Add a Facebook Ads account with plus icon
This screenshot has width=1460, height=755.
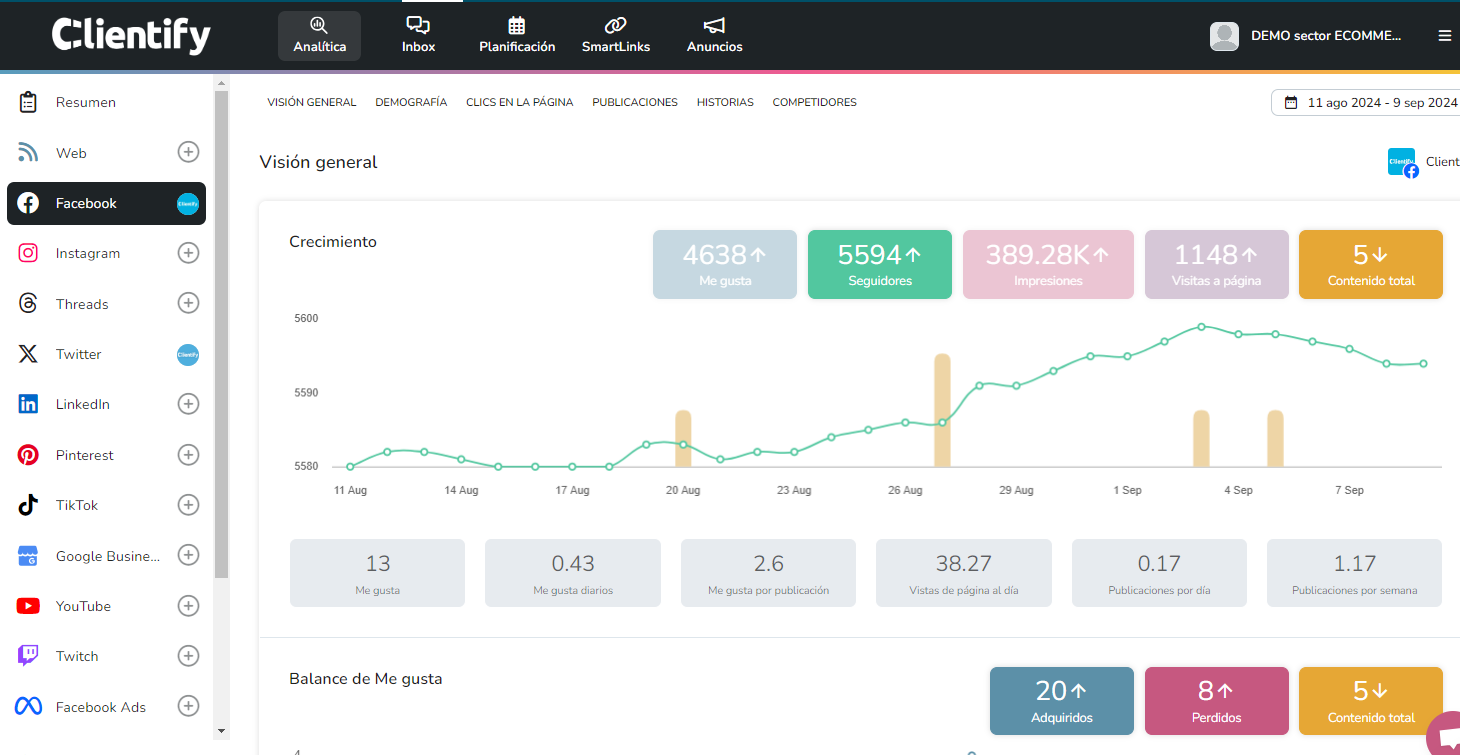pos(188,706)
